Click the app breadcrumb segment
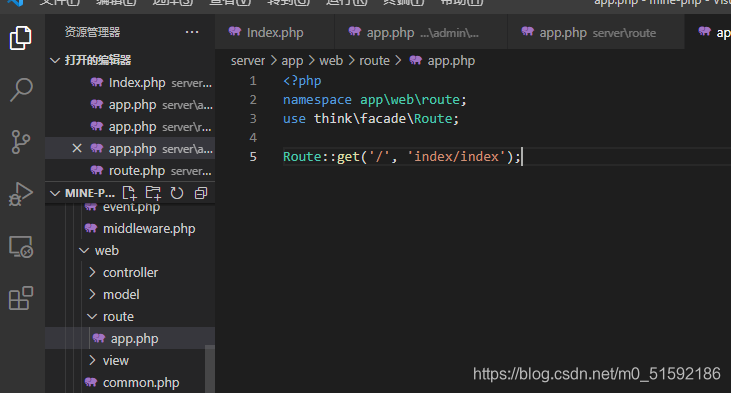The image size is (731, 393). [x=292, y=61]
